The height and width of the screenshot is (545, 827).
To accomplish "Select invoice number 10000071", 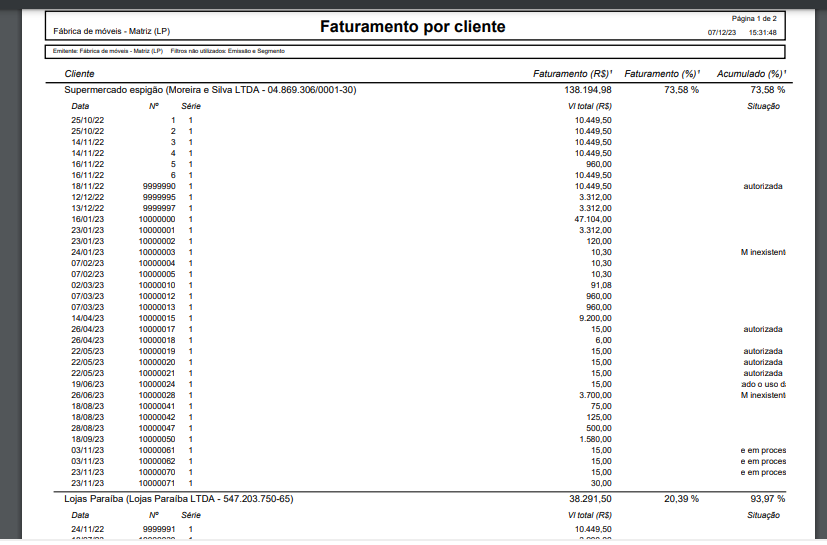I will (x=157, y=484).
